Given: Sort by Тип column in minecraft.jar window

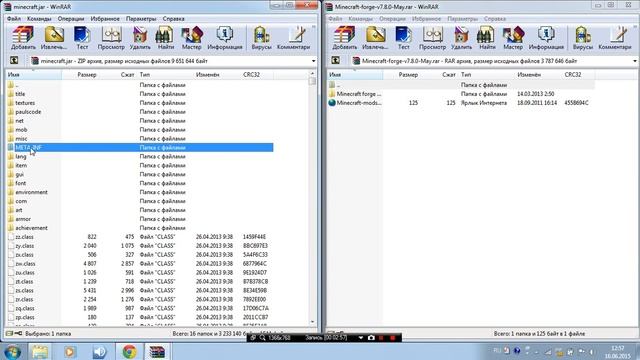Looking at the screenshot, I should pyautogui.click(x=165, y=75).
